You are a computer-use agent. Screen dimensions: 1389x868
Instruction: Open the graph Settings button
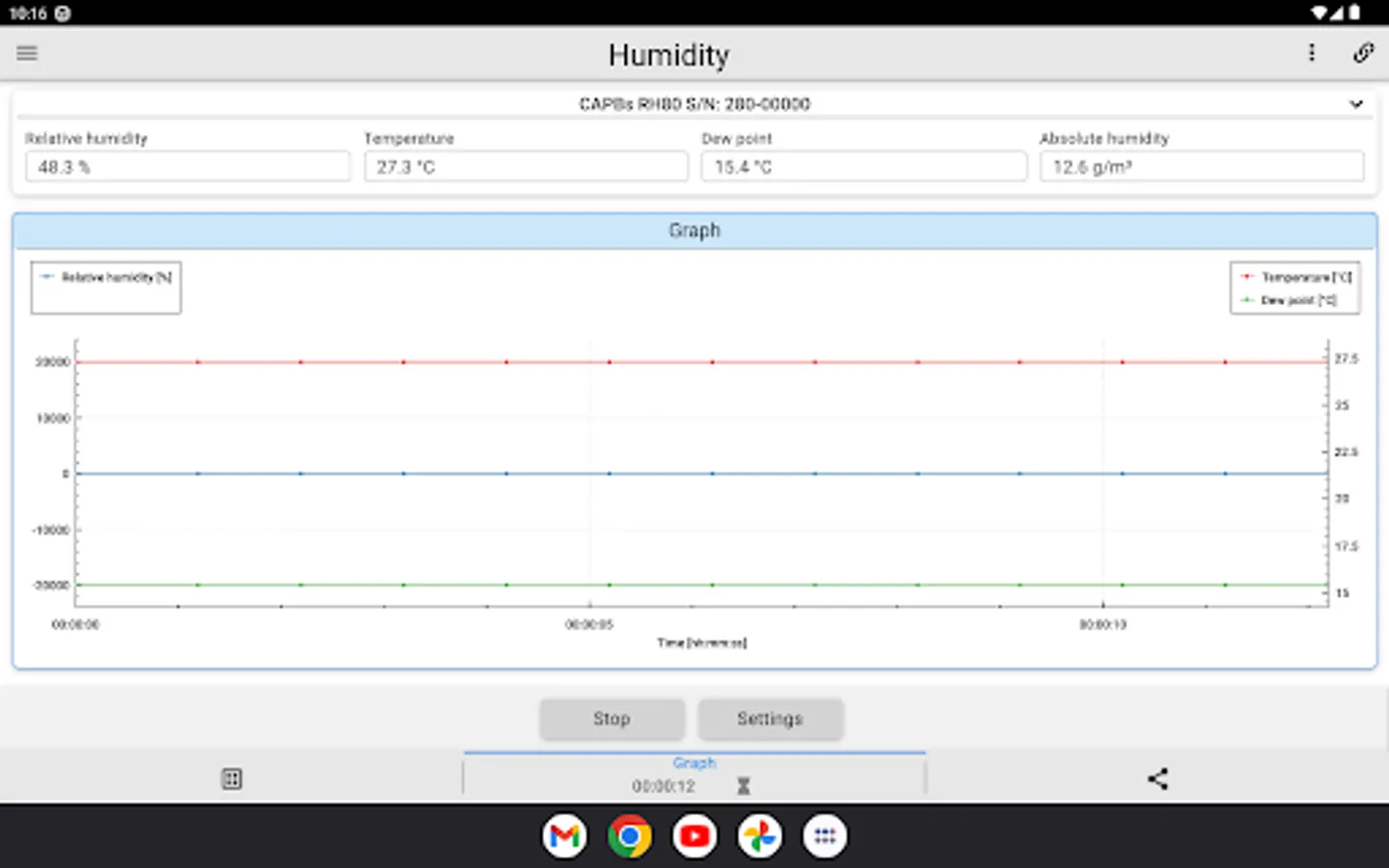click(x=770, y=719)
